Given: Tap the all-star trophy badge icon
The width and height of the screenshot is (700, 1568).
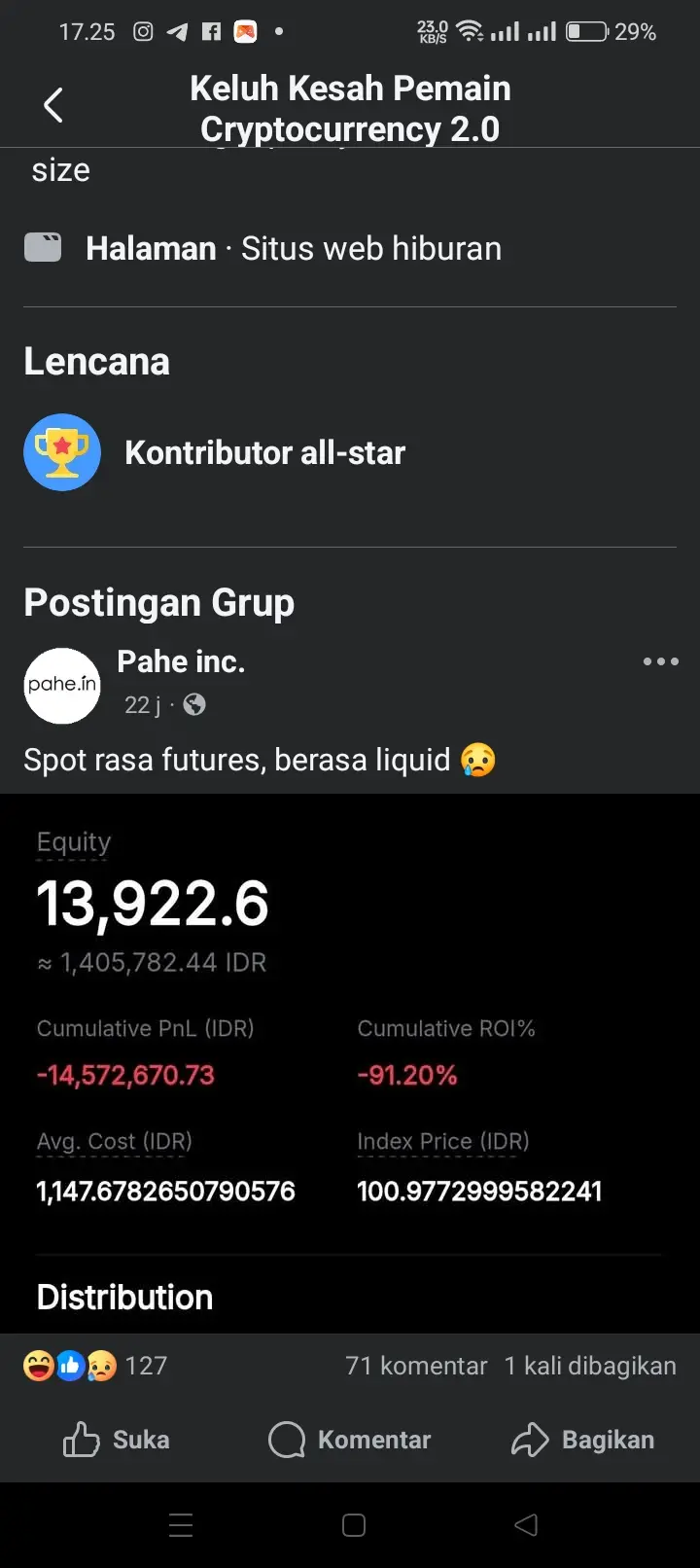Looking at the screenshot, I should point(62,452).
